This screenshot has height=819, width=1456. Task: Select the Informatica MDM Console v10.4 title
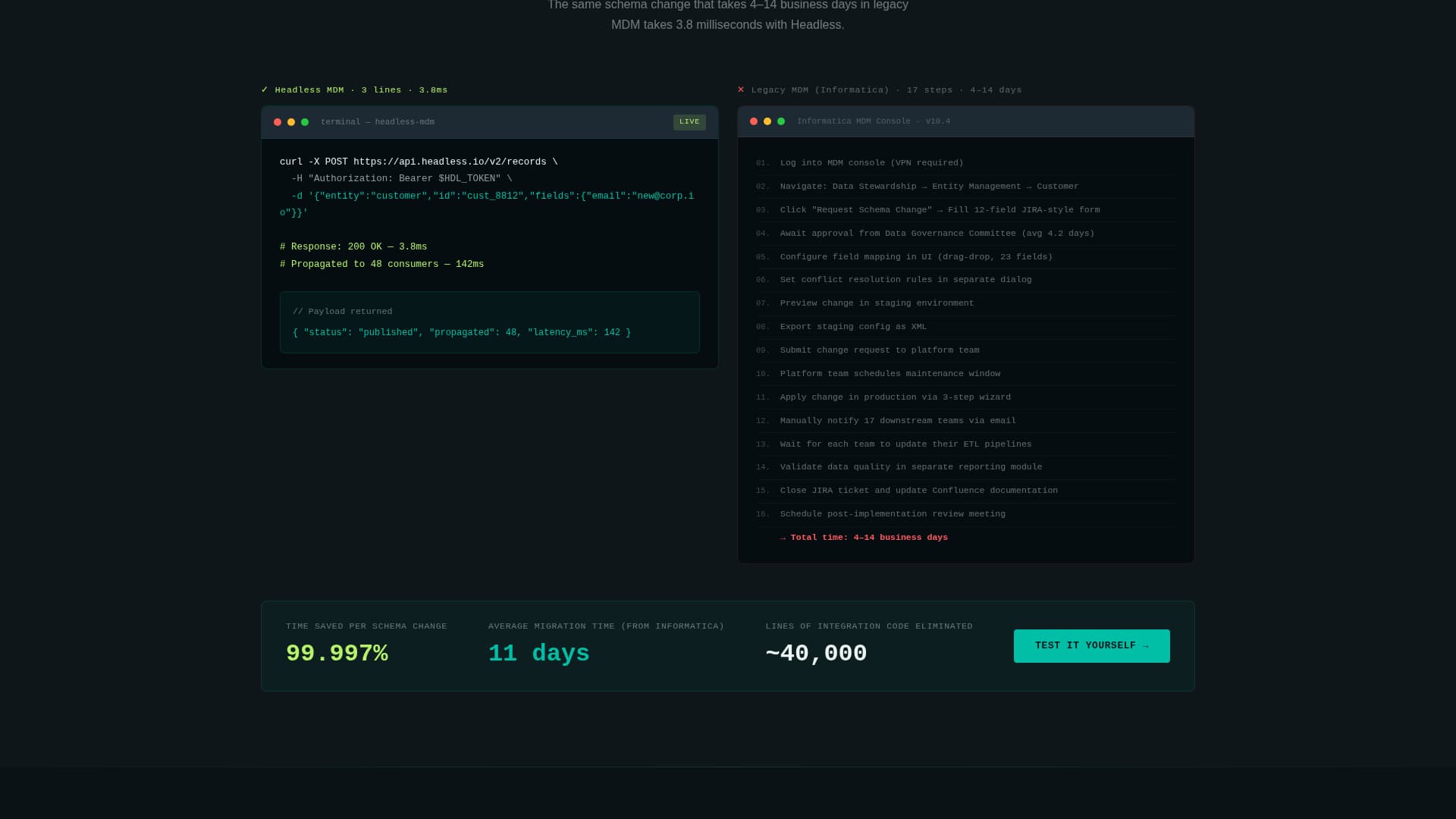point(873,121)
